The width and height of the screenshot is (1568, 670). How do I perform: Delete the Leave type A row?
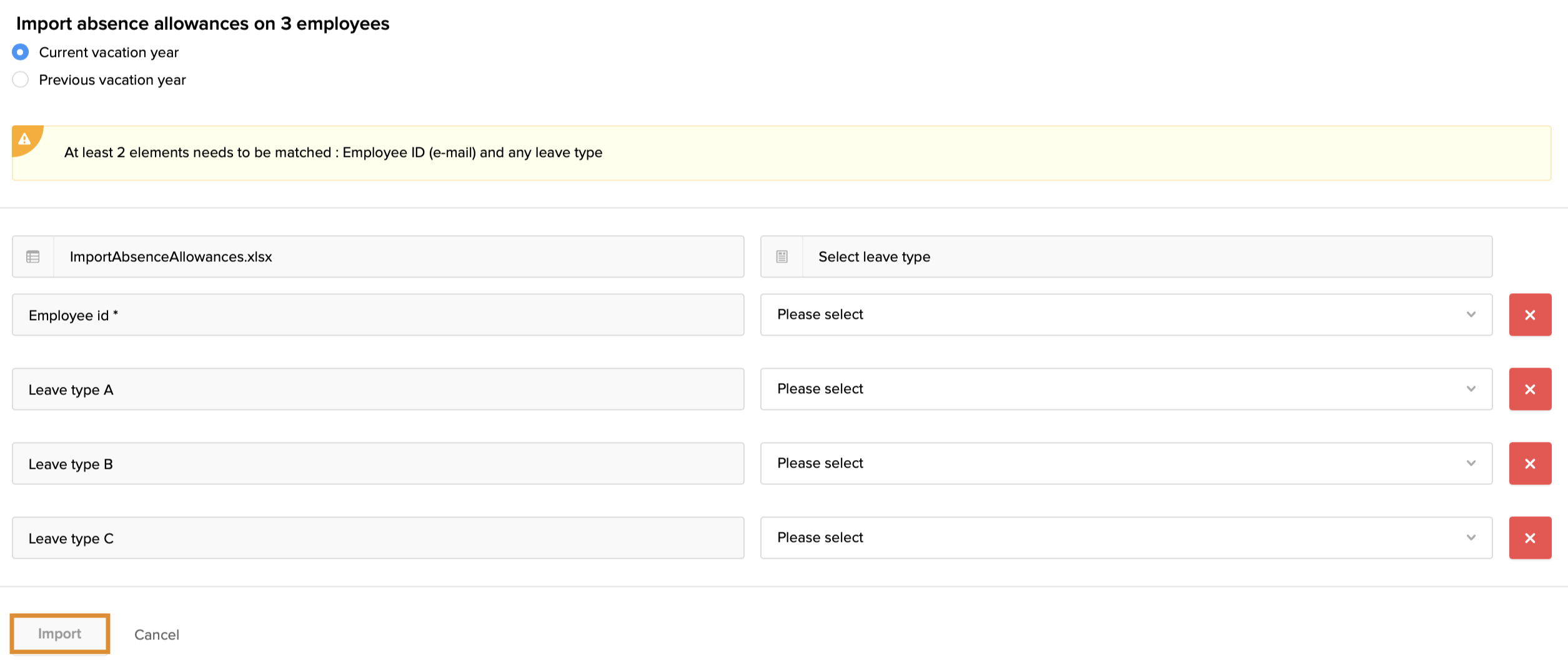click(x=1529, y=389)
